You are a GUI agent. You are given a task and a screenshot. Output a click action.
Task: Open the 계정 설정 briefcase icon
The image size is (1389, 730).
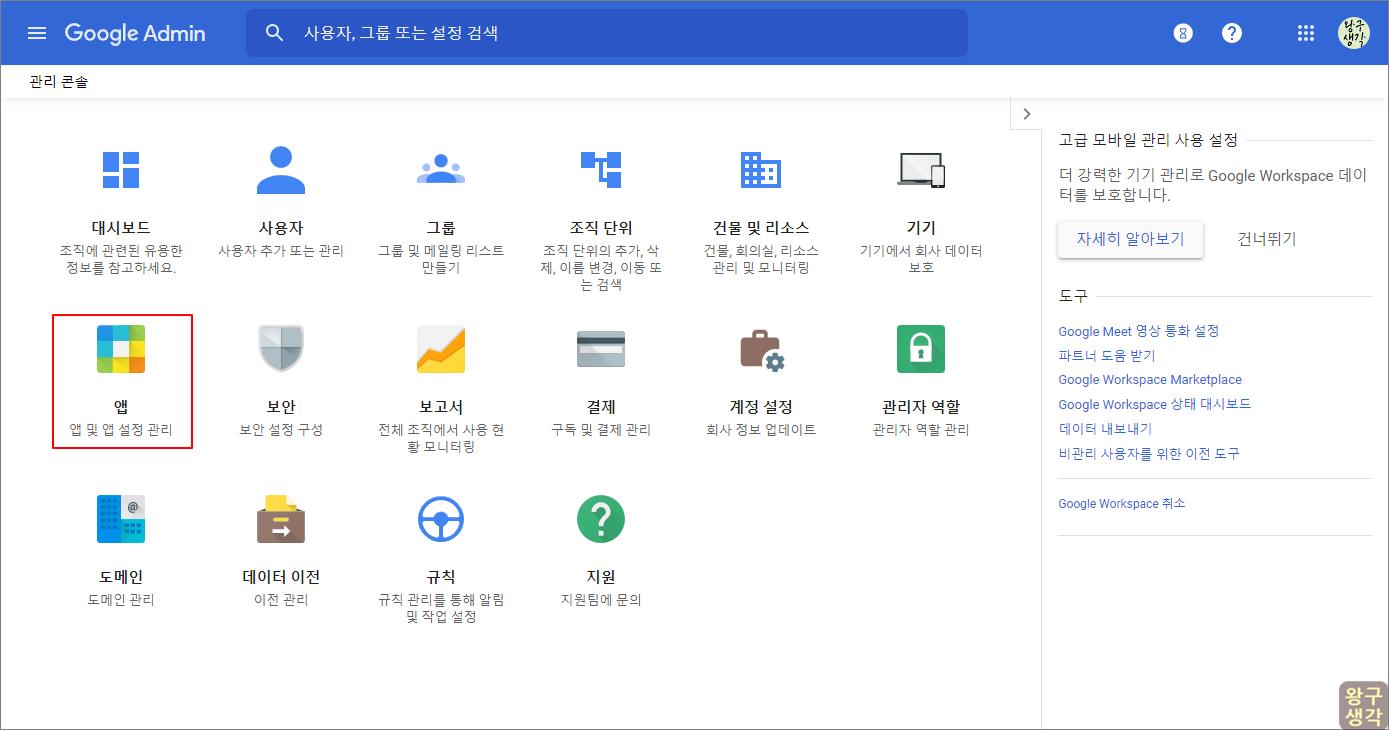(x=761, y=349)
